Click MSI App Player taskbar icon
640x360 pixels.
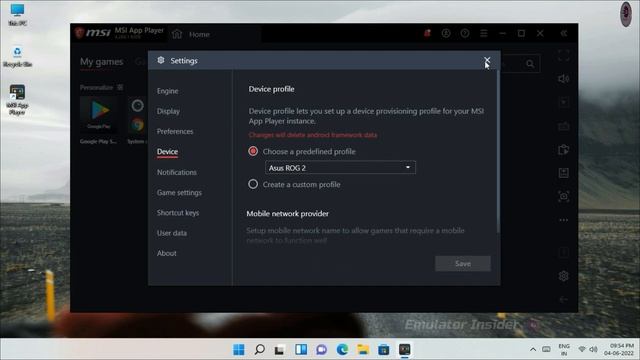[x=404, y=349]
